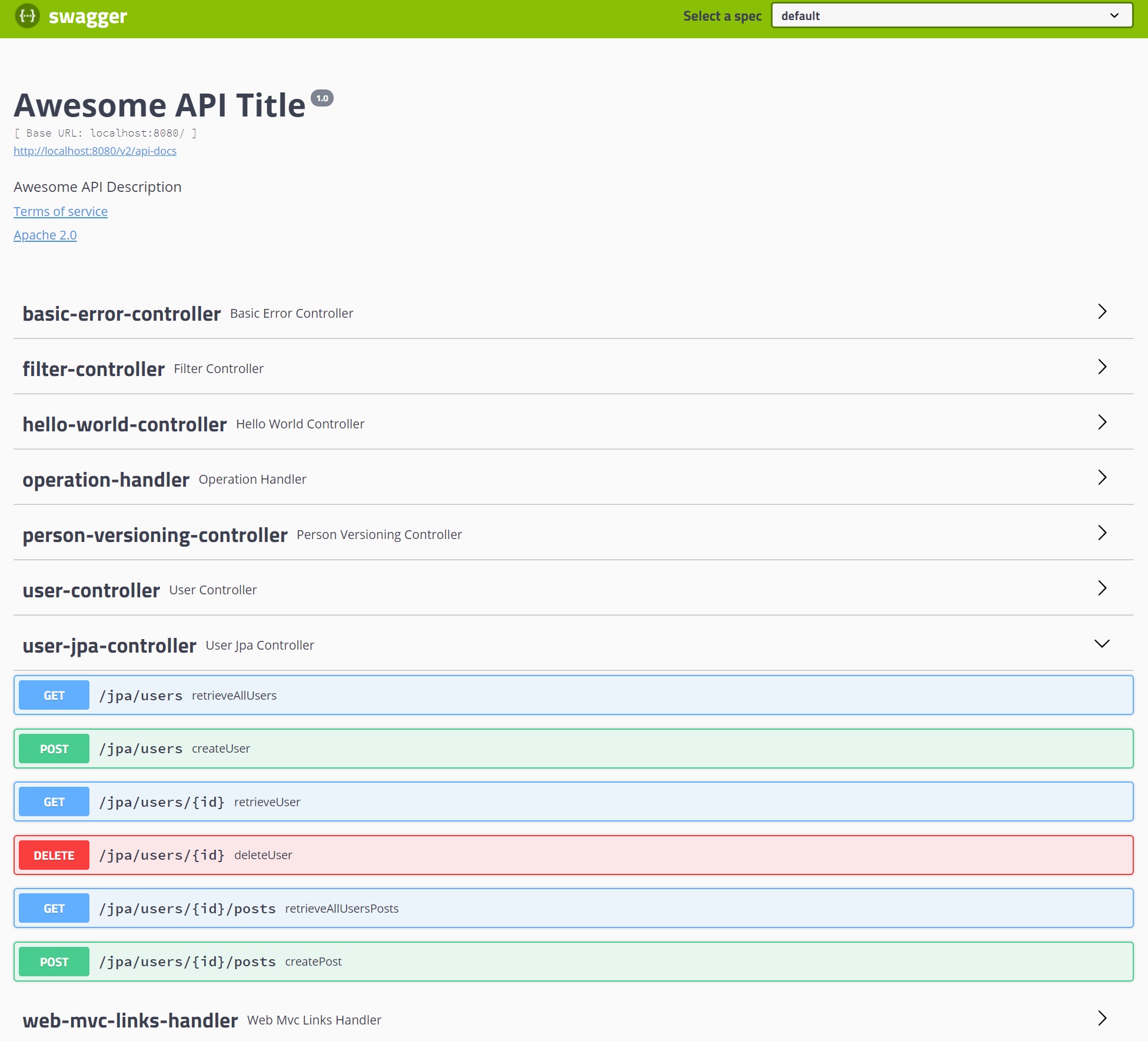The height and width of the screenshot is (1041, 1148).
Task: Open the api-docs URL link
Action: point(95,151)
